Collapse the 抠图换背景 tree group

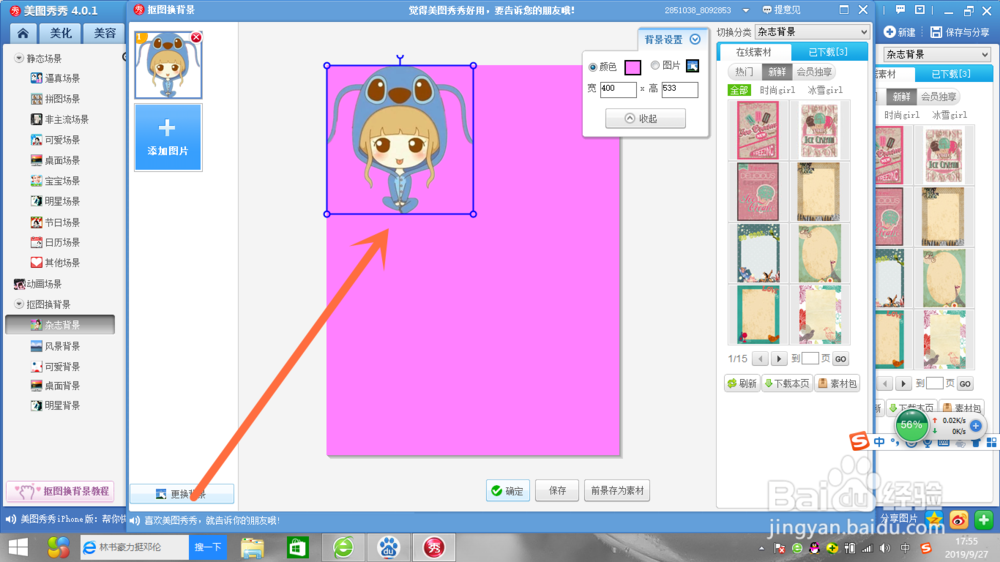tap(18, 304)
